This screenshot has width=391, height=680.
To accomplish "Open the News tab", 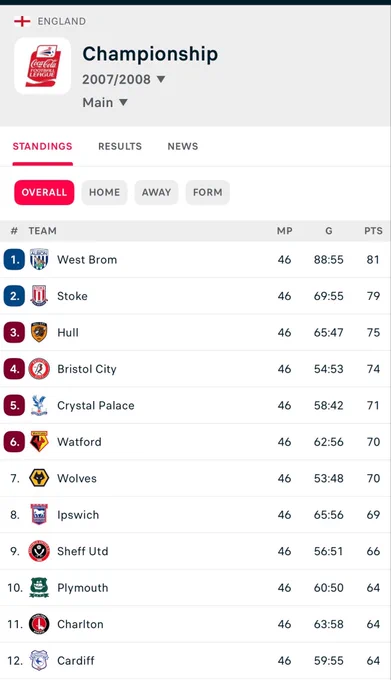I will (183, 146).
